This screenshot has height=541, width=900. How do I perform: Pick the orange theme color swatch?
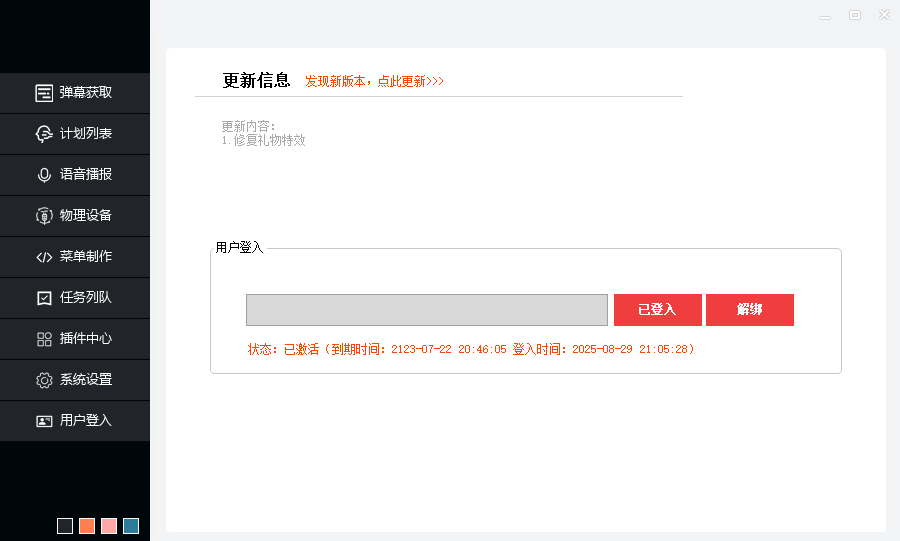[87, 526]
